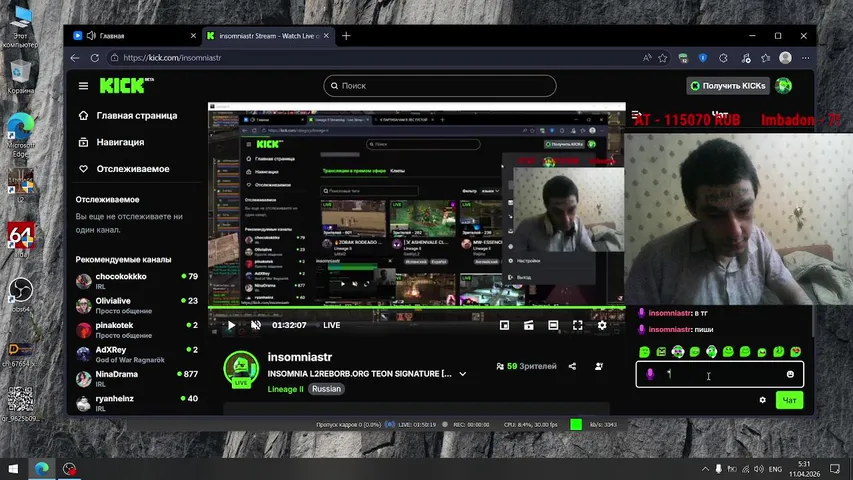Open the AdXRey recommended channel
The width and height of the screenshot is (853, 480).
coord(137,354)
